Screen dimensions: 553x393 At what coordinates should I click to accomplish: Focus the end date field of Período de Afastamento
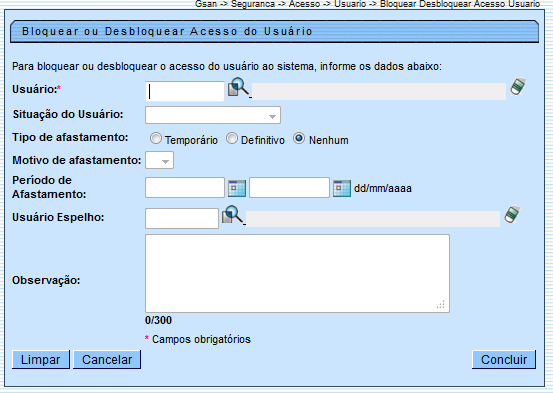click(289, 188)
